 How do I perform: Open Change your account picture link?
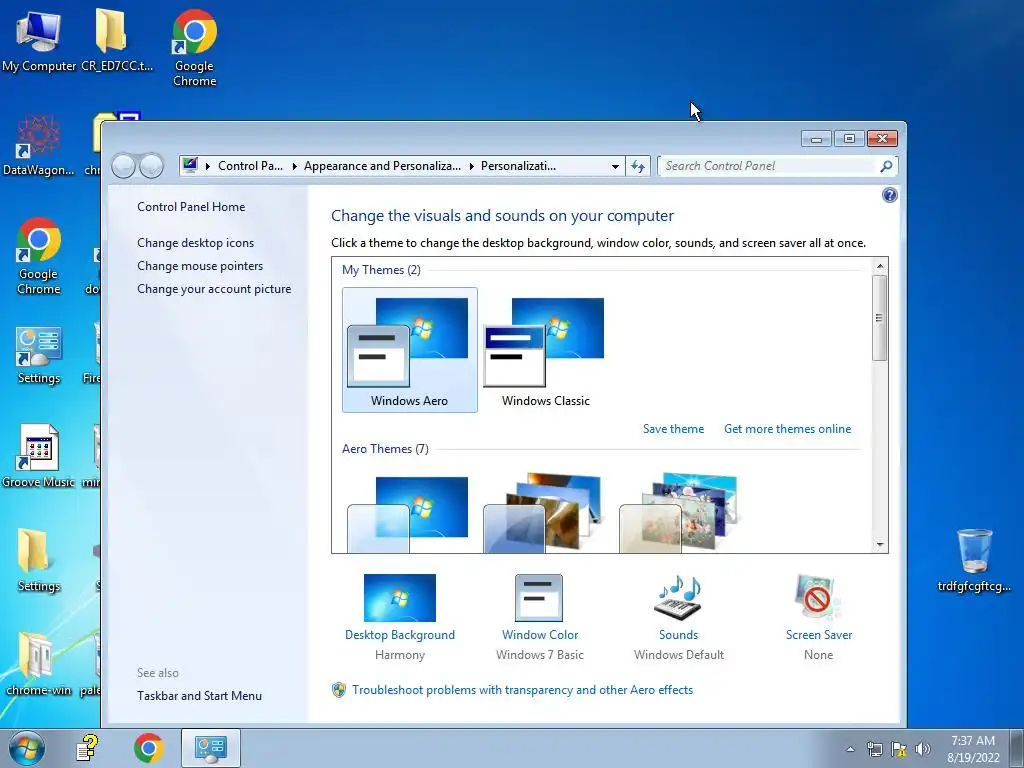click(x=214, y=289)
